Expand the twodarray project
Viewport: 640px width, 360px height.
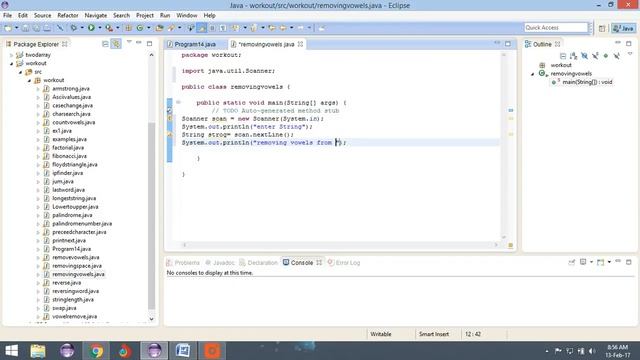pos(12,55)
